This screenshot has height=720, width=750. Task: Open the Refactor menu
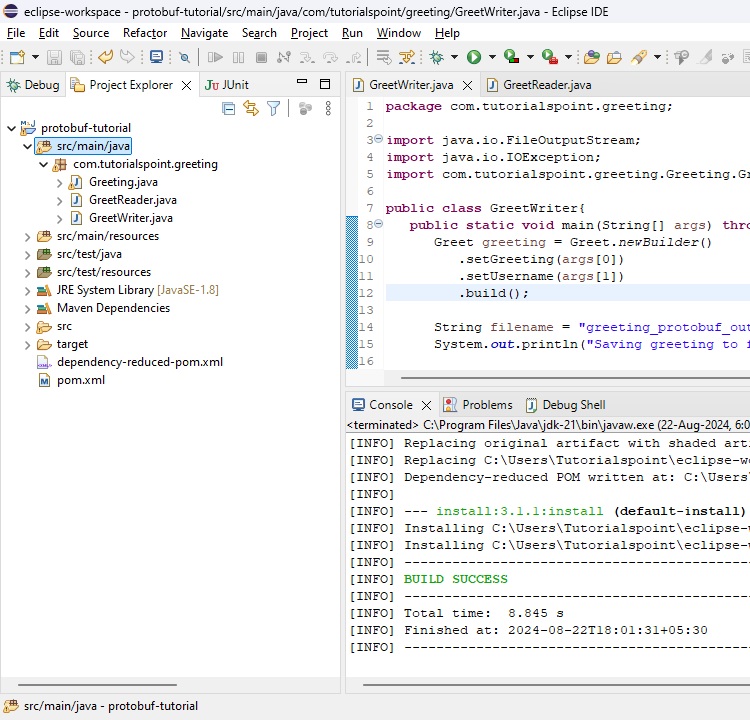pyautogui.click(x=145, y=33)
